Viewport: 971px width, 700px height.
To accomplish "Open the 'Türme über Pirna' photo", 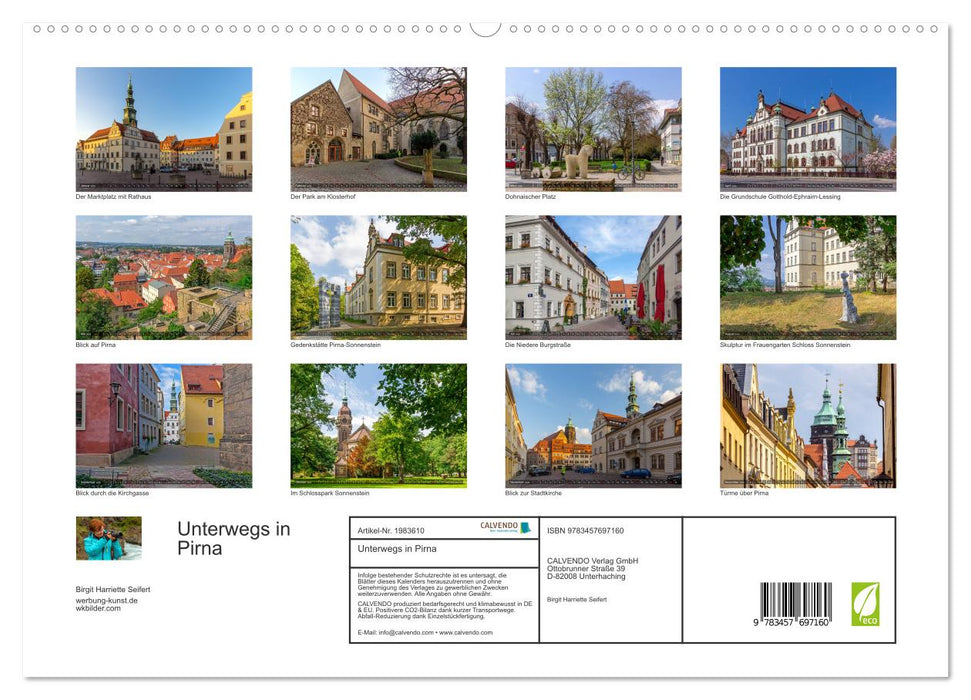I will point(806,426).
